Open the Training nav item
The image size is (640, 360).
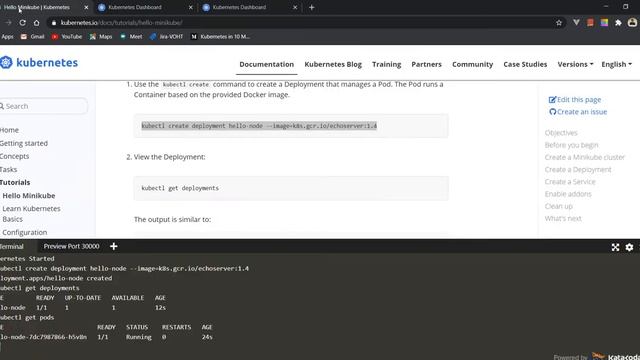click(x=387, y=64)
